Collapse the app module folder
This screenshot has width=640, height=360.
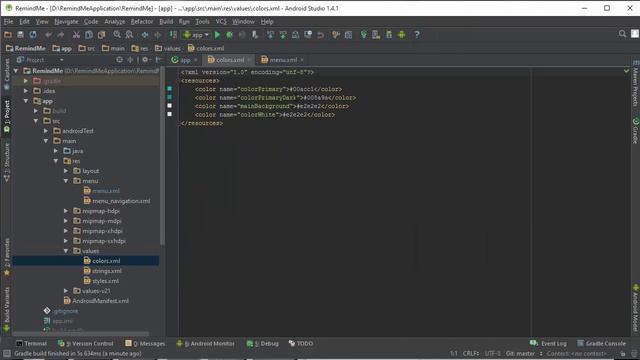[x=26, y=101]
